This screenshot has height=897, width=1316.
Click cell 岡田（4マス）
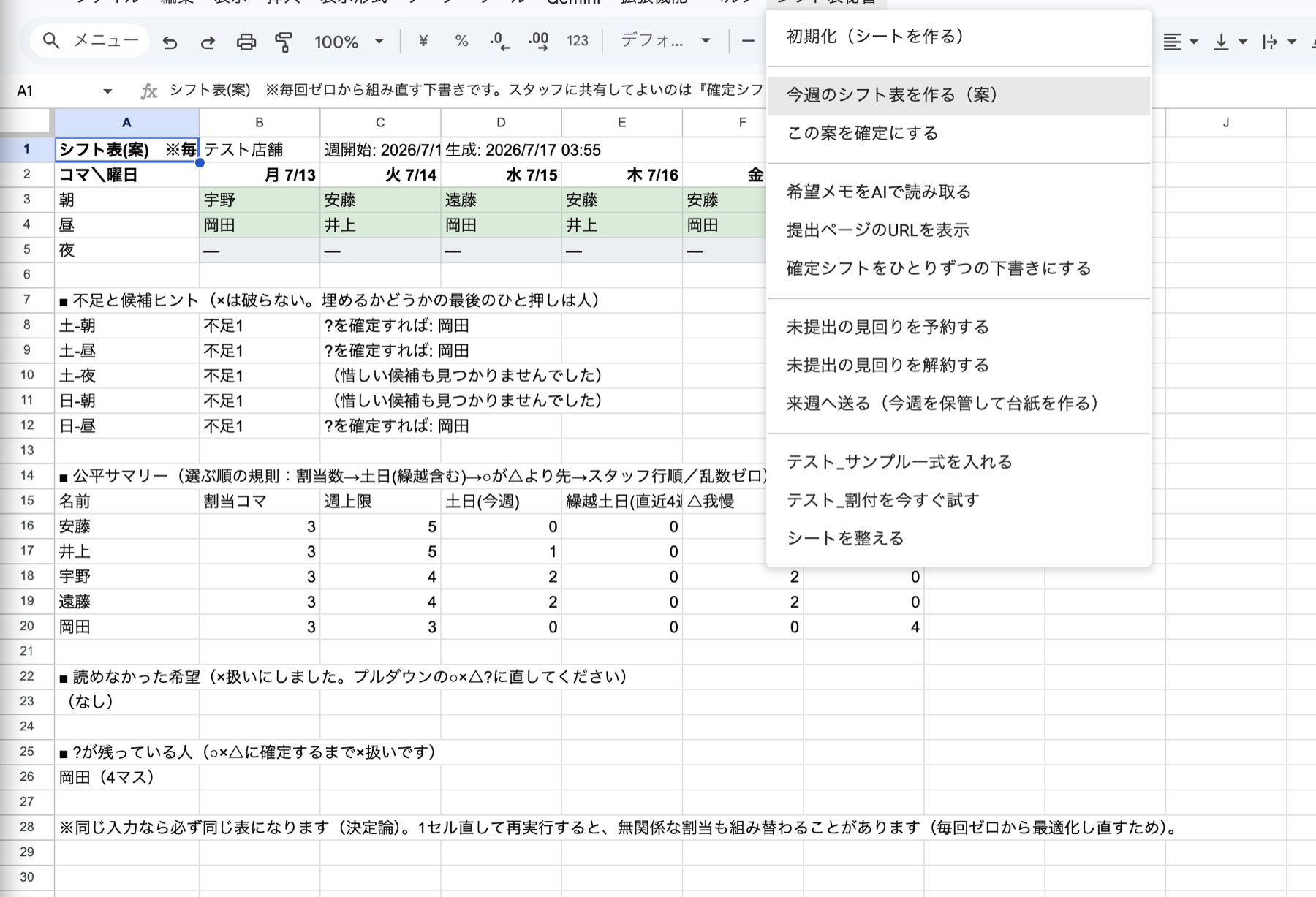126,777
